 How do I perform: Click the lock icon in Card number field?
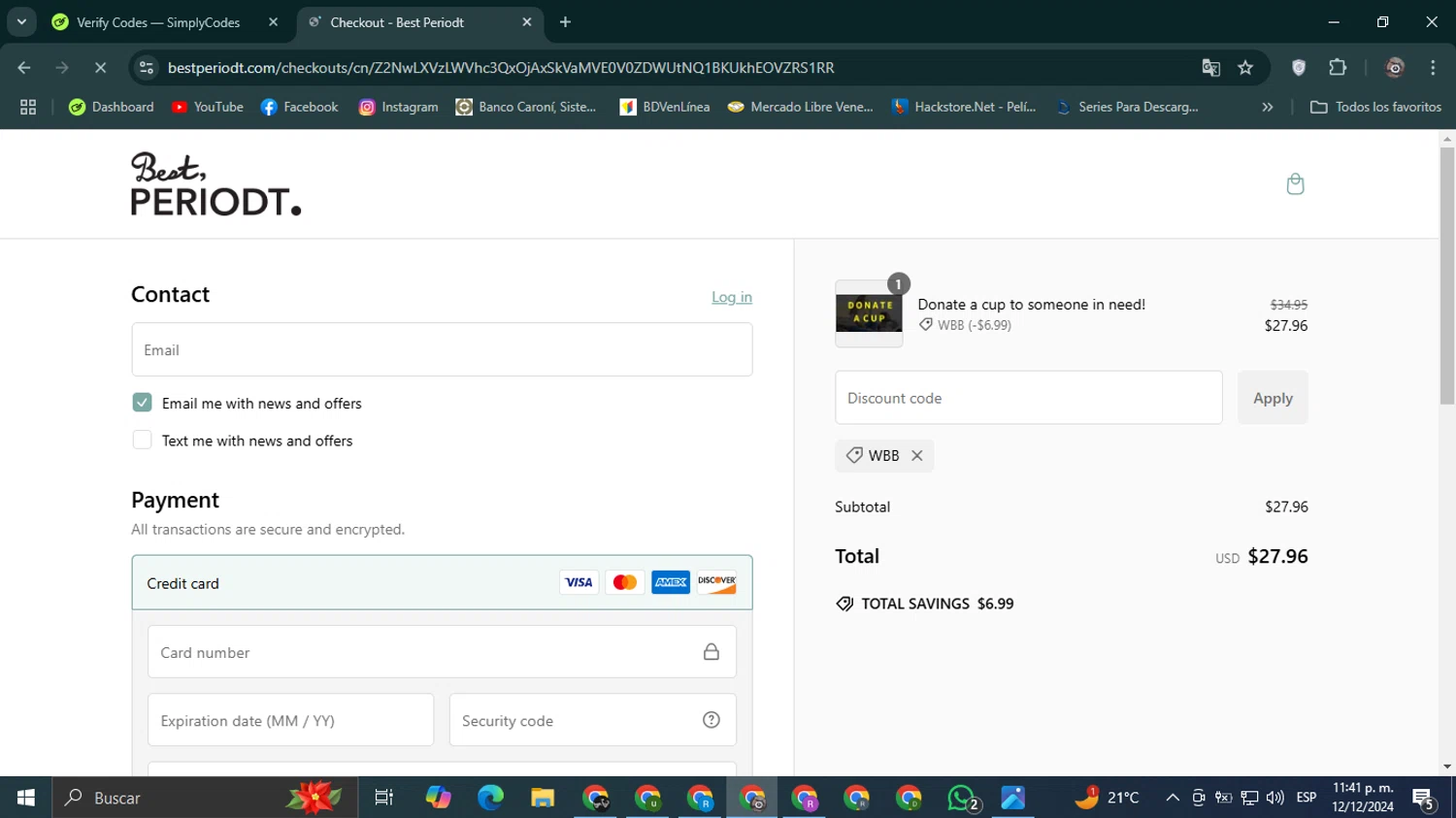coord(711,652)
